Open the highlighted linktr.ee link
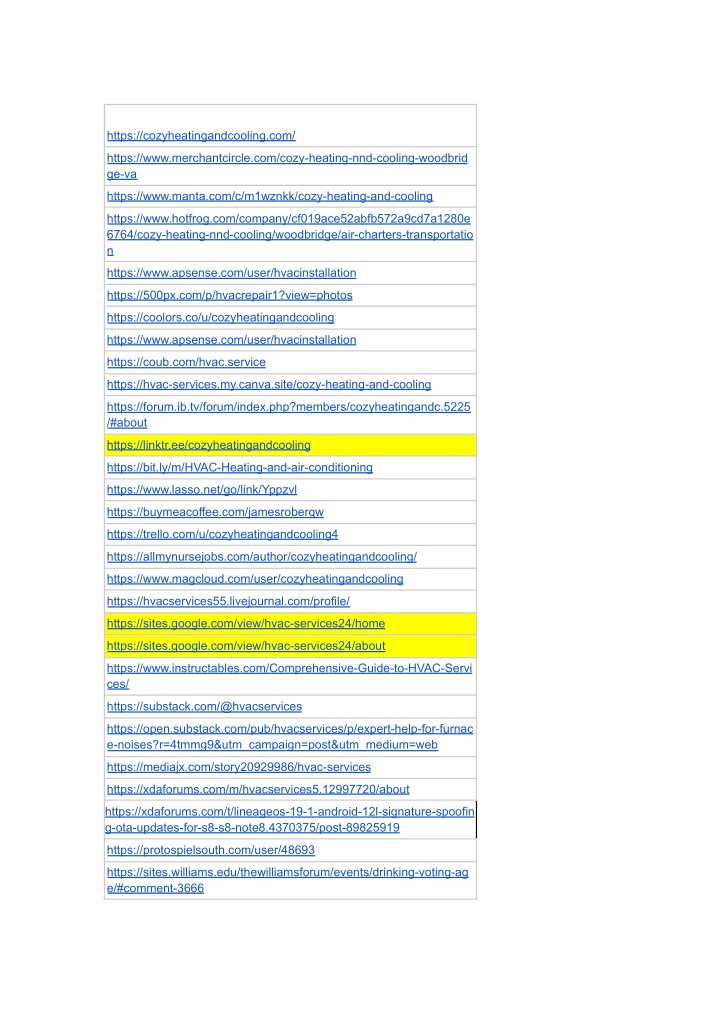 point(209,445)
